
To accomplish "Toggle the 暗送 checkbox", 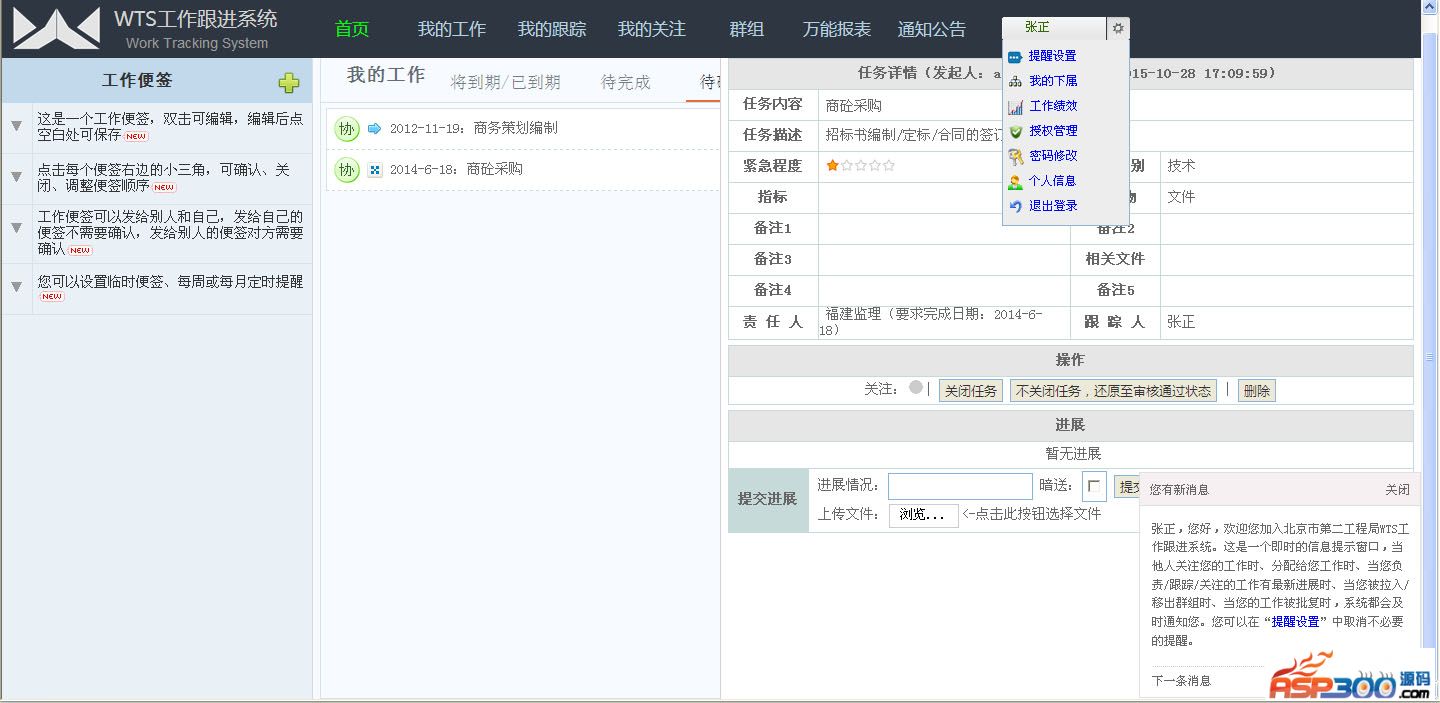I will click(1094, 486).
